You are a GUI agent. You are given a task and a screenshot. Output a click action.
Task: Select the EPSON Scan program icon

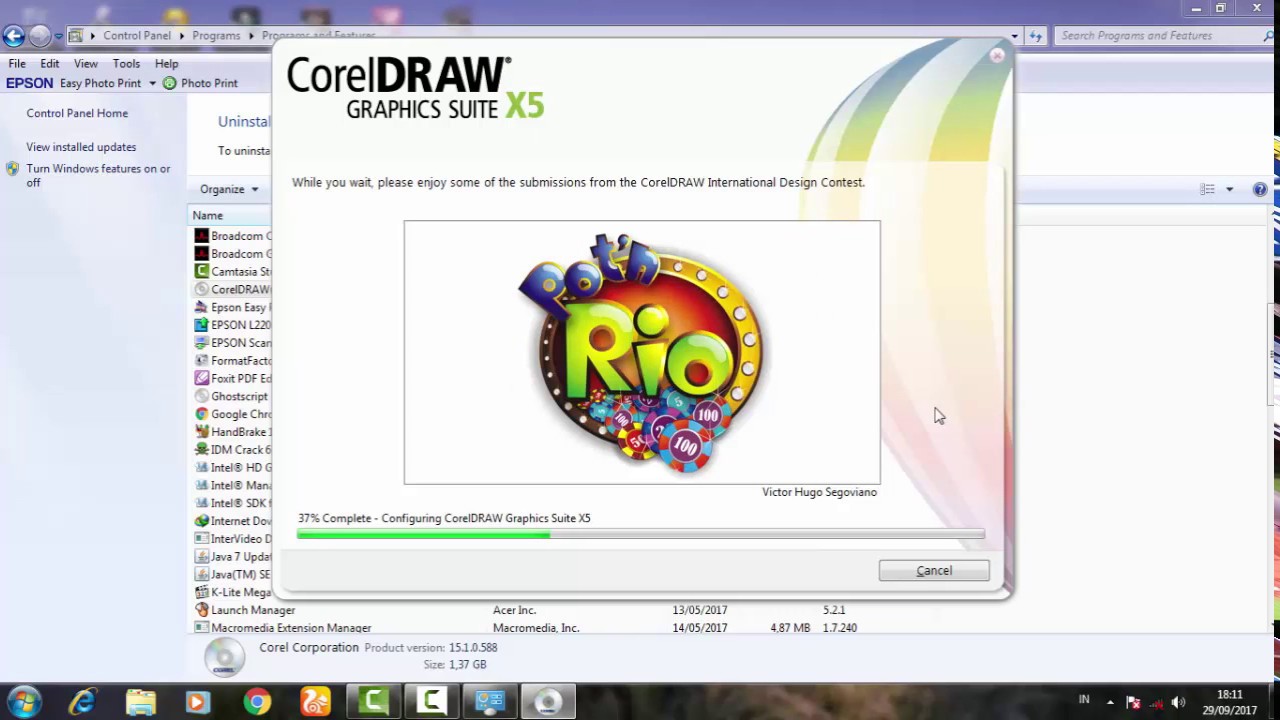pyautogui.click(x=201, y=343)
